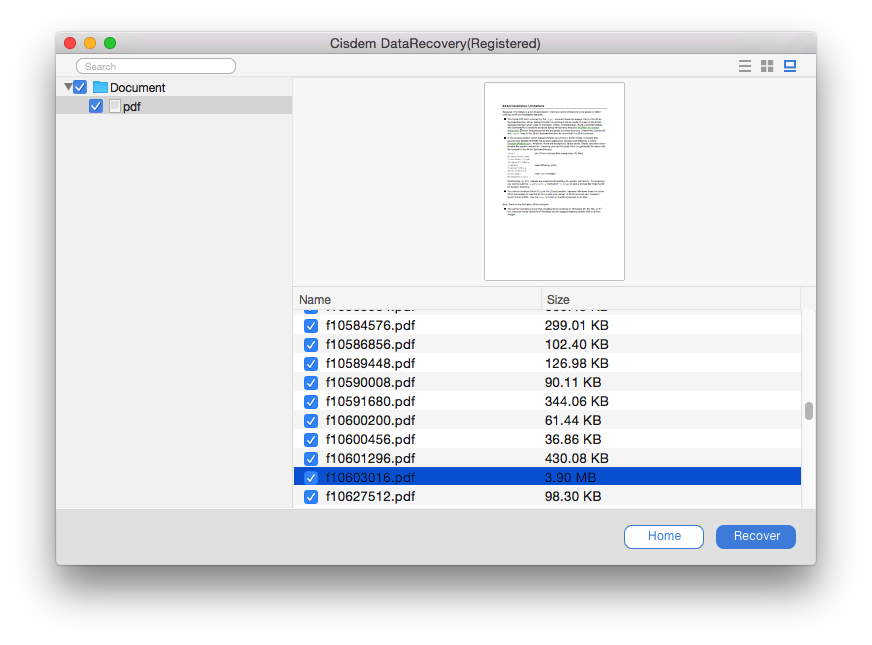
Task: Click the 90.11 KB size cell
Action: [573, 383]
